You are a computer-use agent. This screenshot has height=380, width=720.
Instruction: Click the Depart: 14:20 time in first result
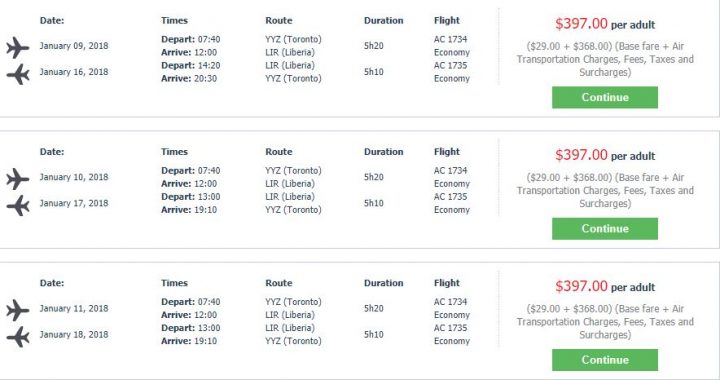click(191, 66)
